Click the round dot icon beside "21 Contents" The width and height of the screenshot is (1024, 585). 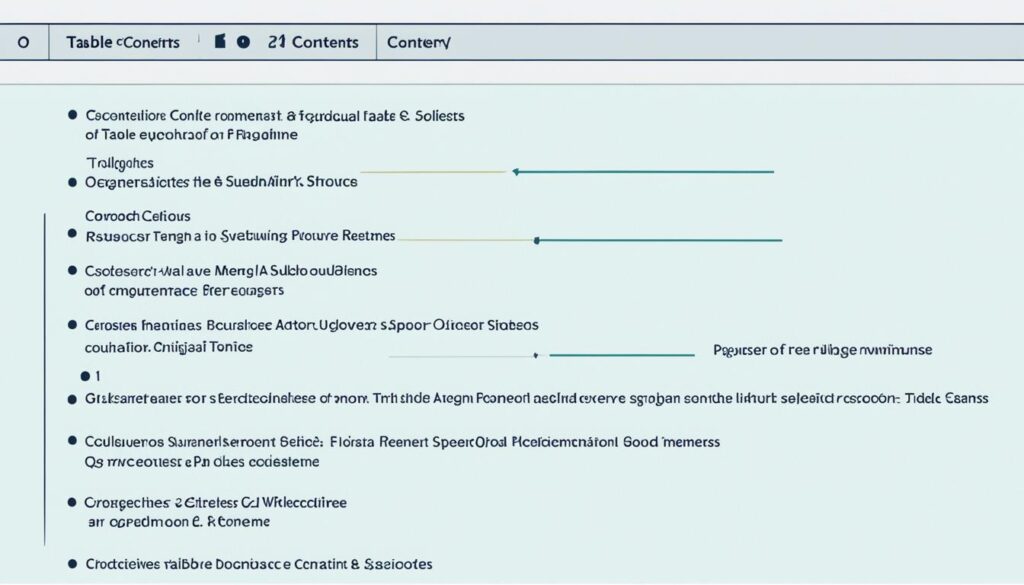tap(242, 42)
